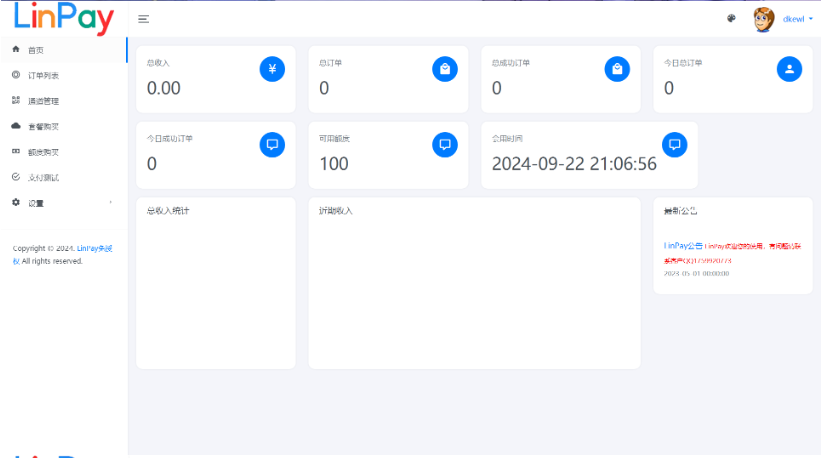Viewport: 822px width, 458px height.
Task: Click the yen icon on 总收入 card
Action: (272, 68)
